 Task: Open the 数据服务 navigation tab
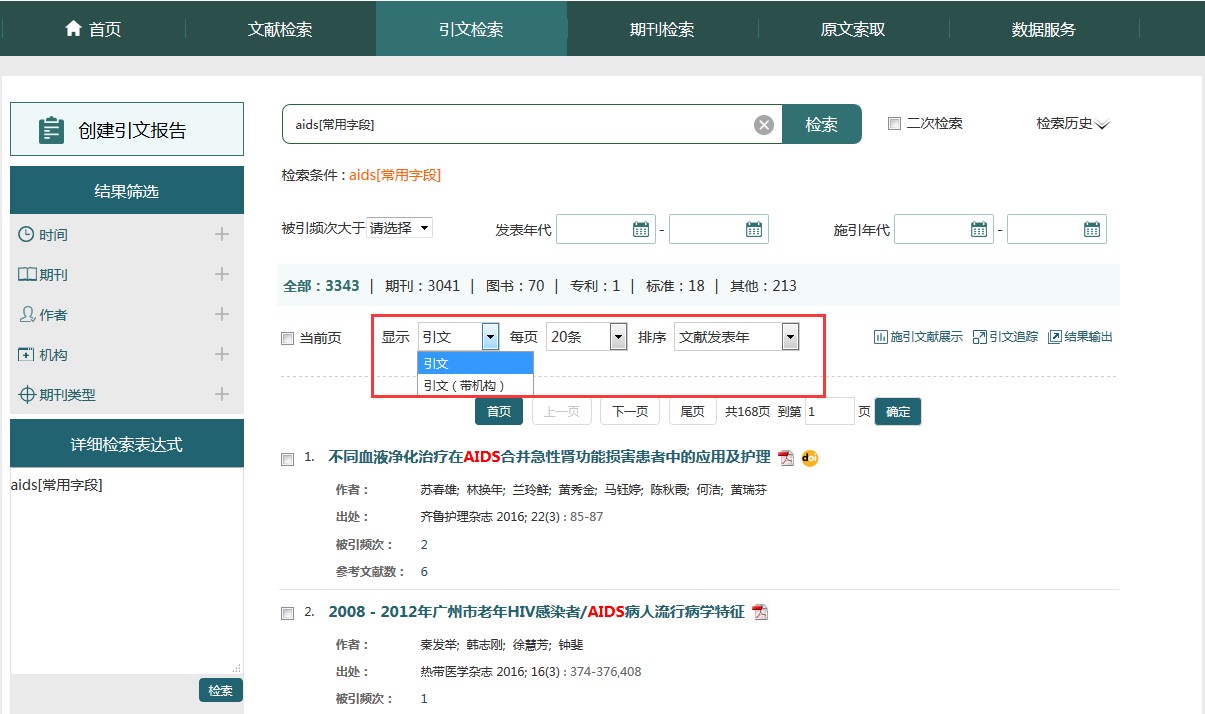click(1043, 29)
